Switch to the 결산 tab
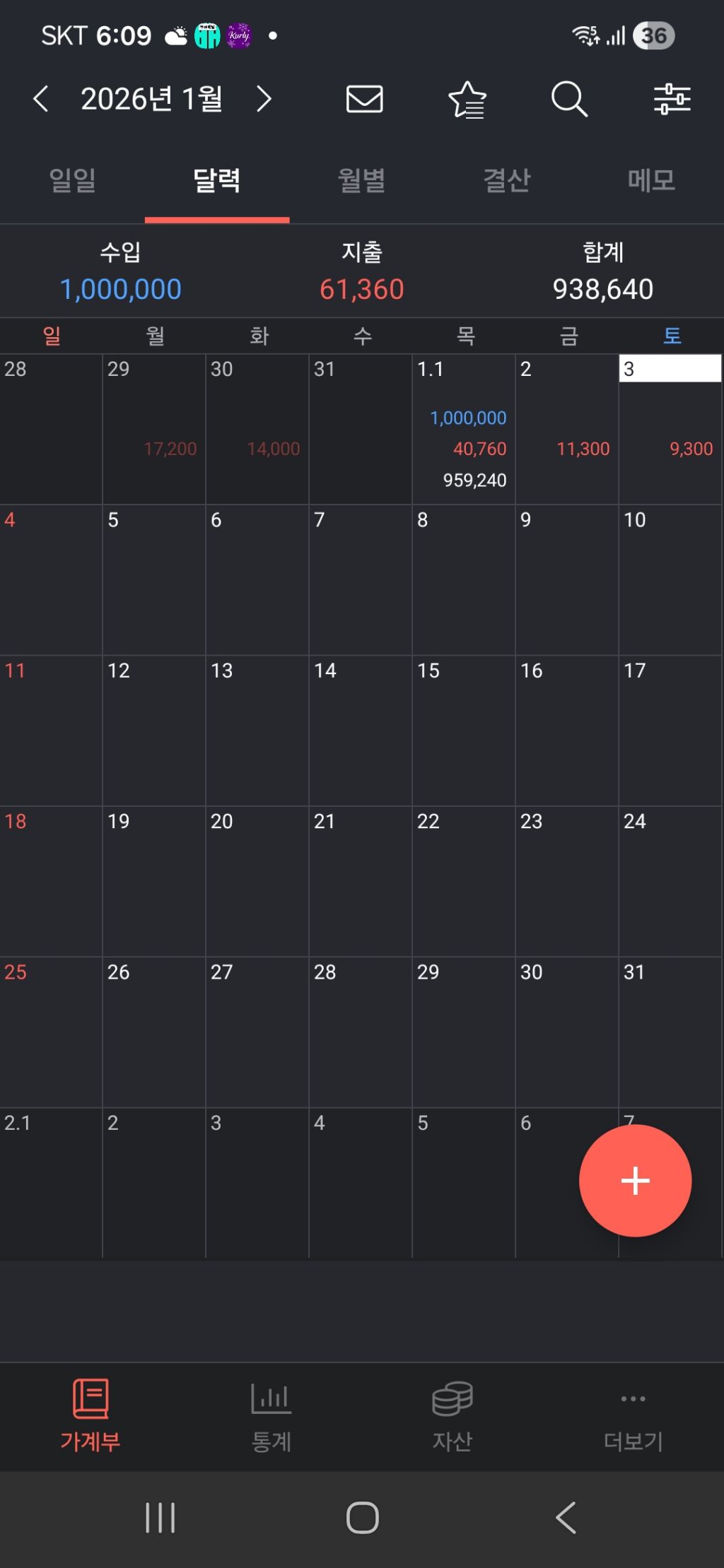The height and width of the screenshot is (1568, 724). [507, 180]
